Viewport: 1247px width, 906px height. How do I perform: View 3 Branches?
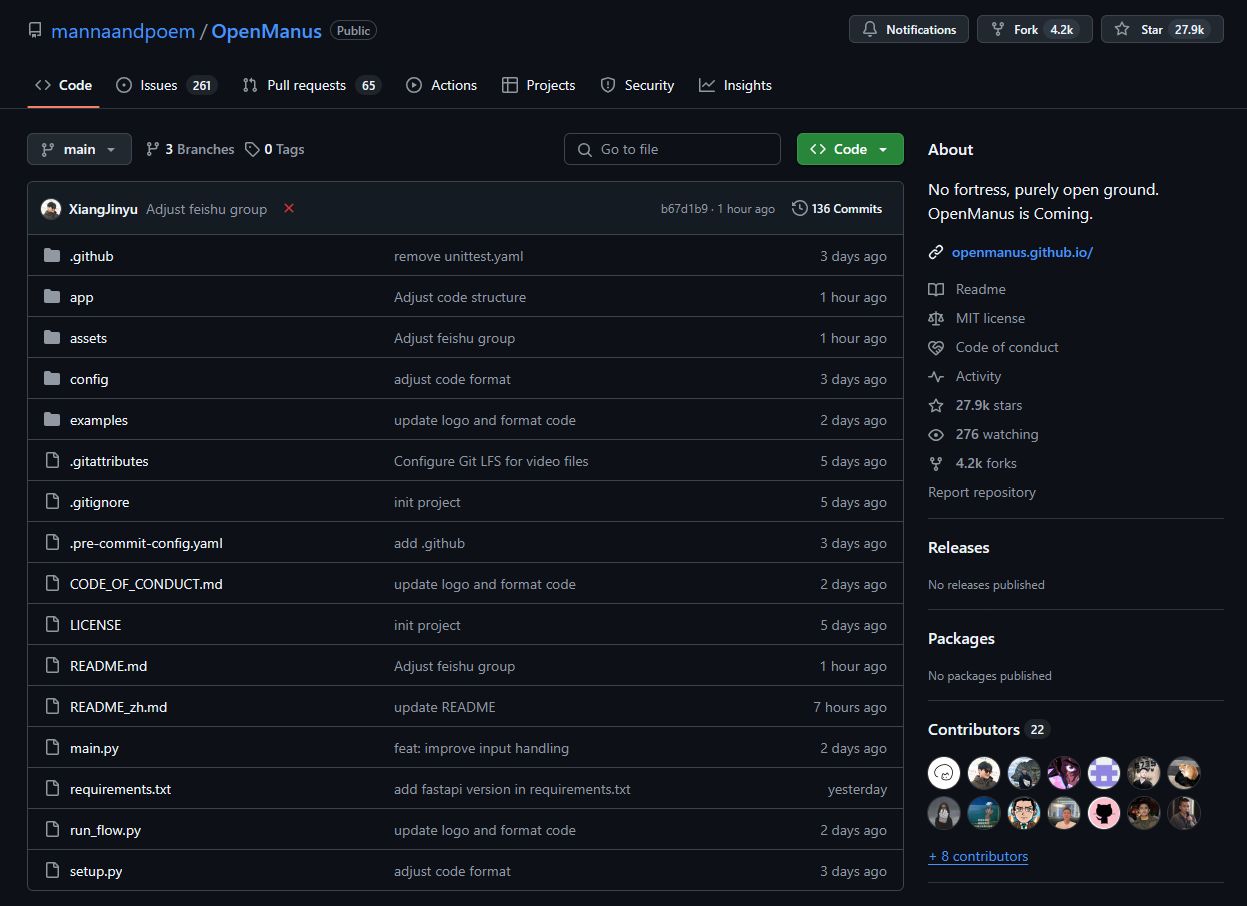coord(190,149)
